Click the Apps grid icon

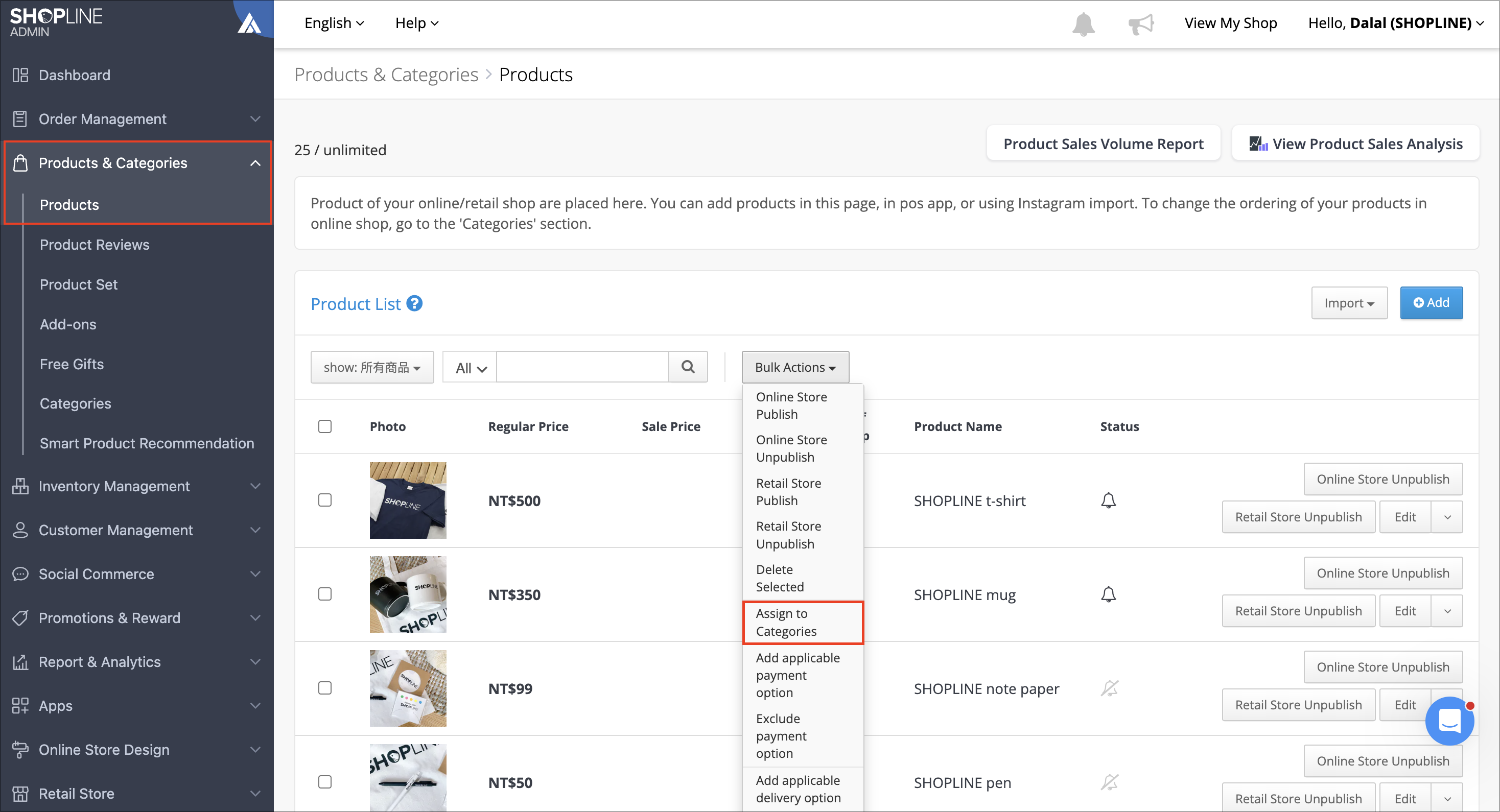coord(20,705)
